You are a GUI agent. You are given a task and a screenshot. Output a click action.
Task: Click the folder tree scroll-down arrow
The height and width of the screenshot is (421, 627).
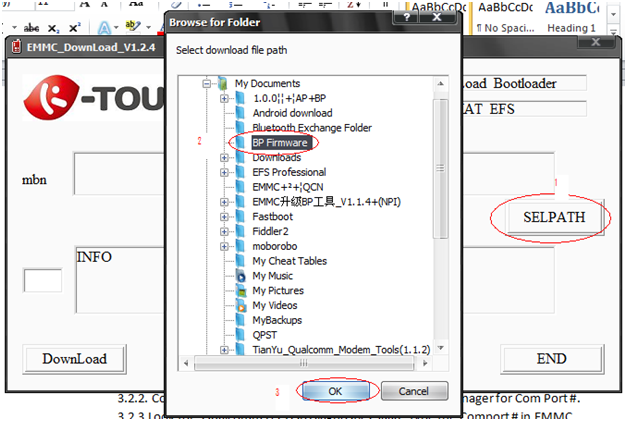(x=441, y=348)
